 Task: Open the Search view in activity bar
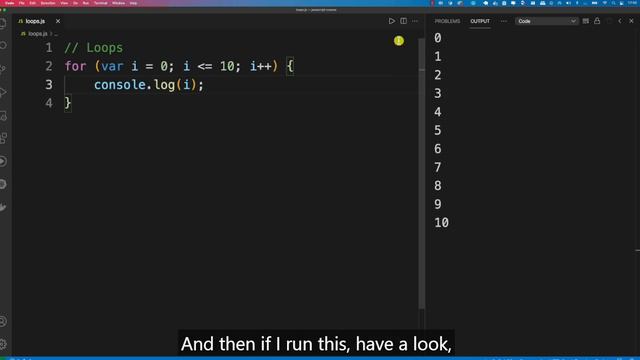tap(3, 45)
